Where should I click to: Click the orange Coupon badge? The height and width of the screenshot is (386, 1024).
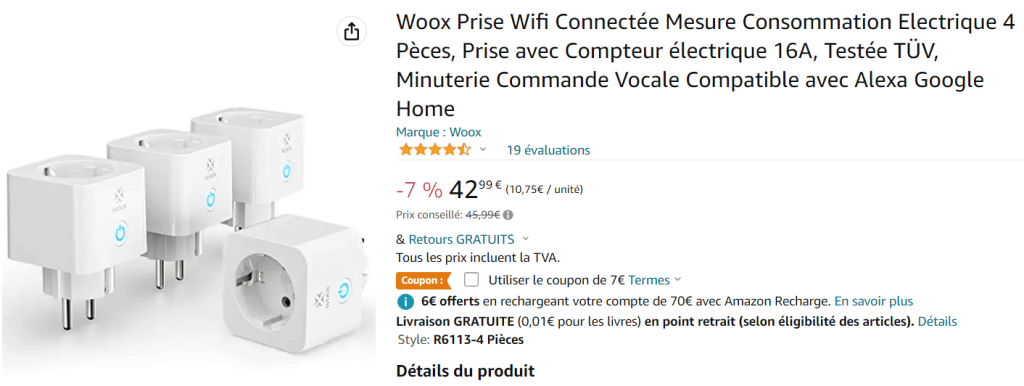[x=423, y=280]
